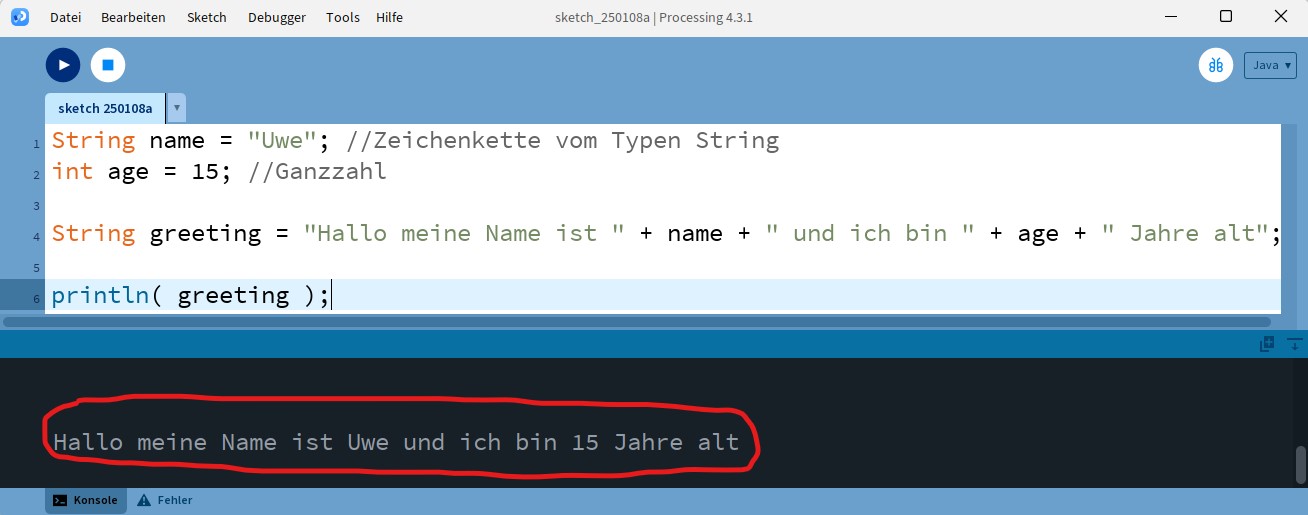
Task: Copy console output with the copy icon
Action: (1267, 344)
